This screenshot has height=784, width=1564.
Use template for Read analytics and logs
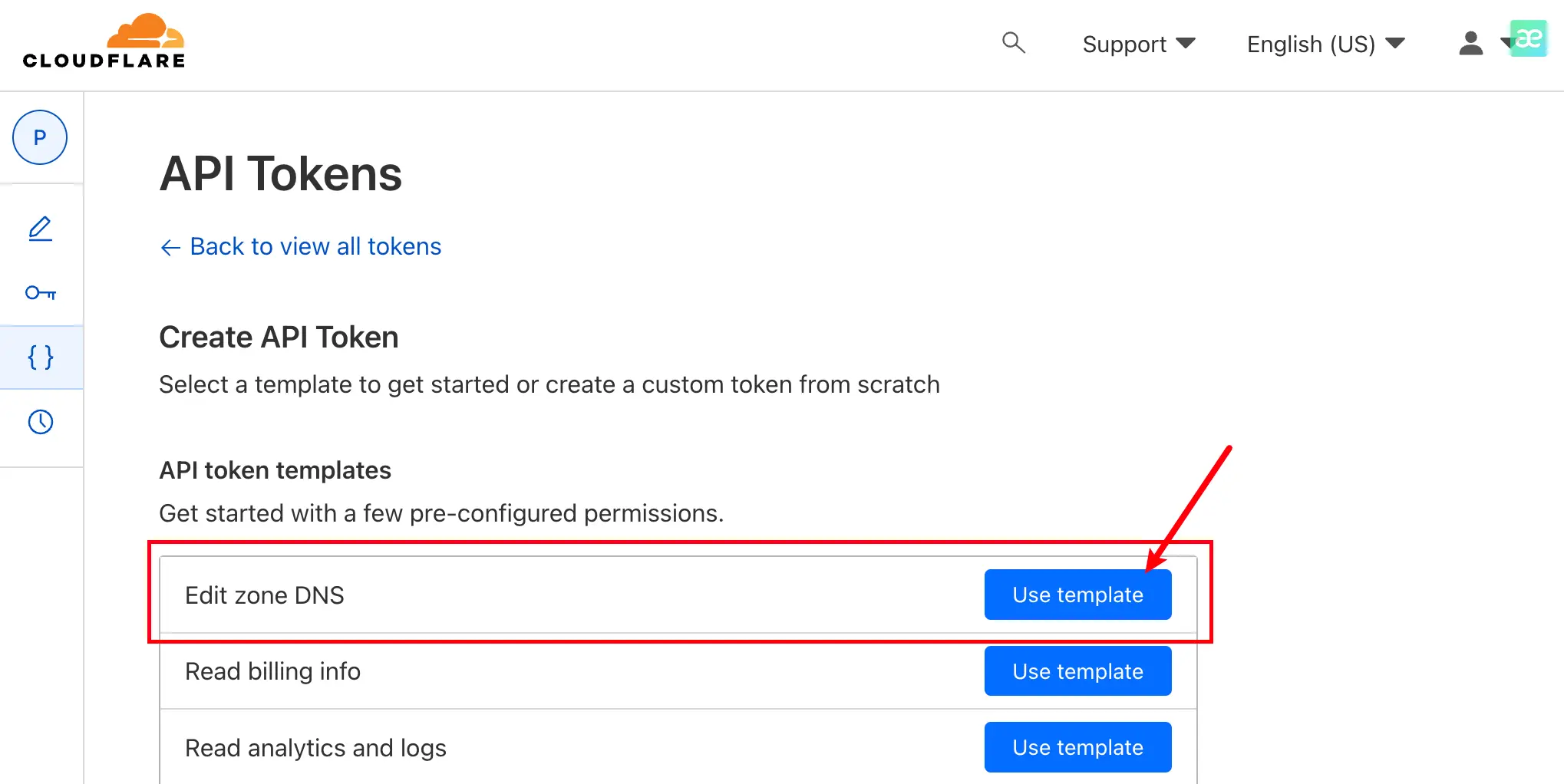pyautogui.click(x=1077, y=747)
